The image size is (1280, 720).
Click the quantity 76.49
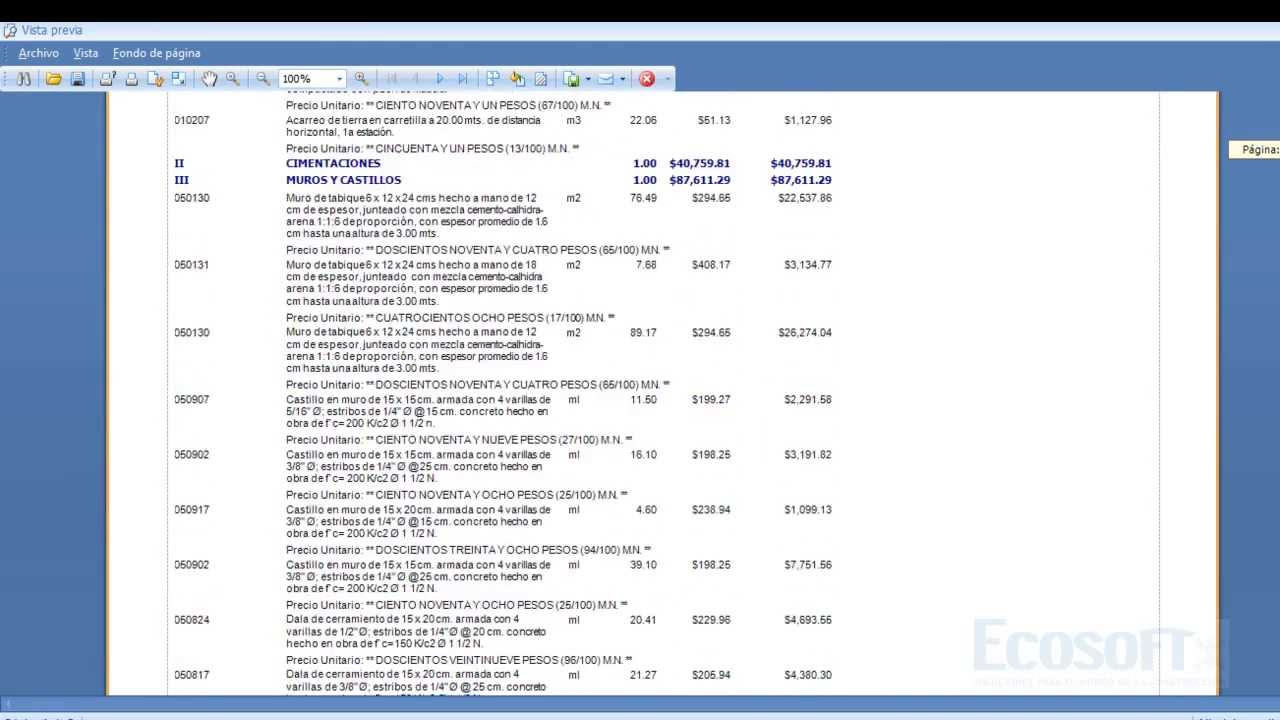pyautogui.click(x=643, y=198)
